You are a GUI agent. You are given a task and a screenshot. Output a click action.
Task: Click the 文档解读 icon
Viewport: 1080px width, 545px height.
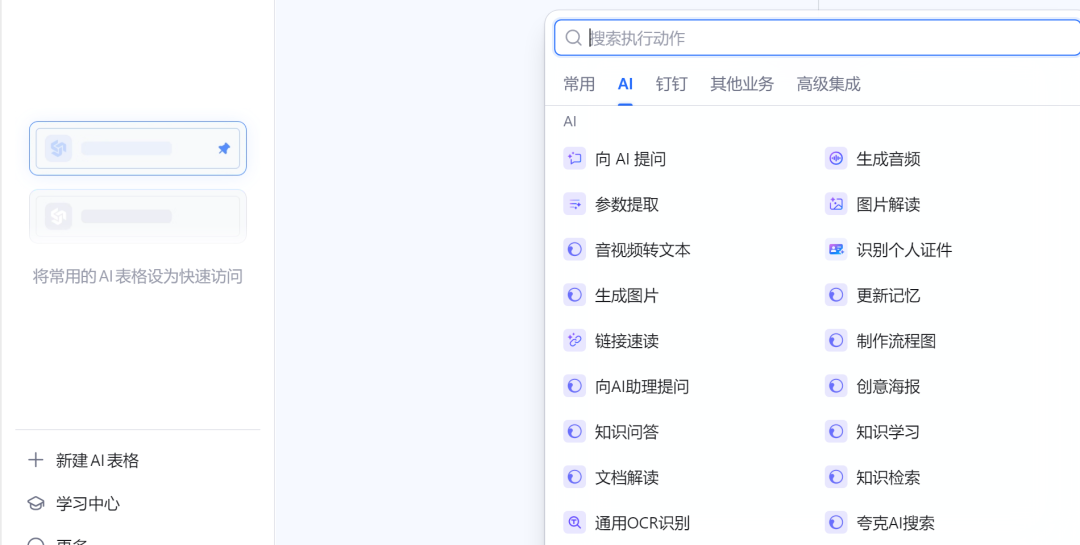574,477
